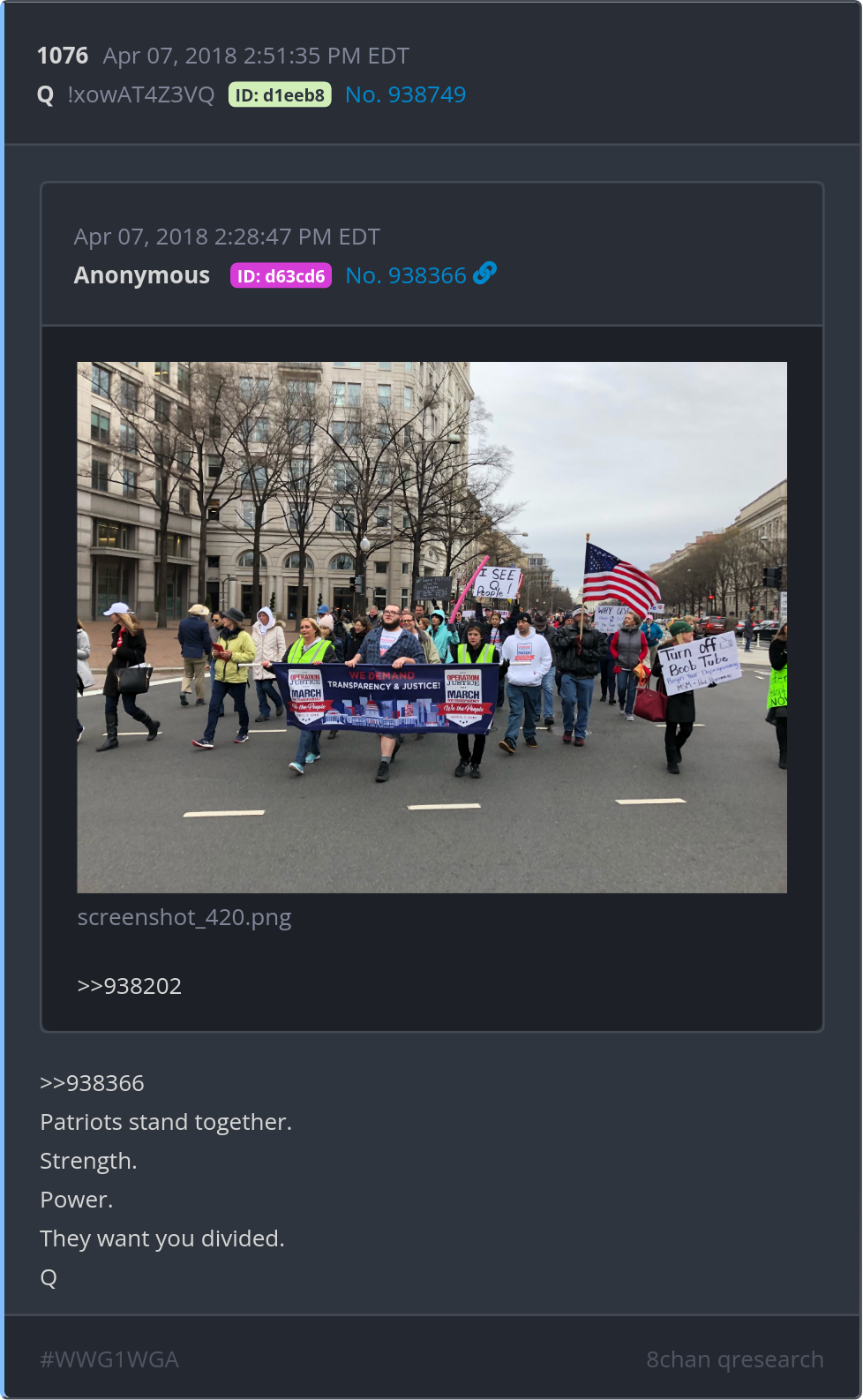Click the green ID: d1eeb8 badge
Screen dimensions: 863x1400
pyautogui.click(x=280, y=94)
